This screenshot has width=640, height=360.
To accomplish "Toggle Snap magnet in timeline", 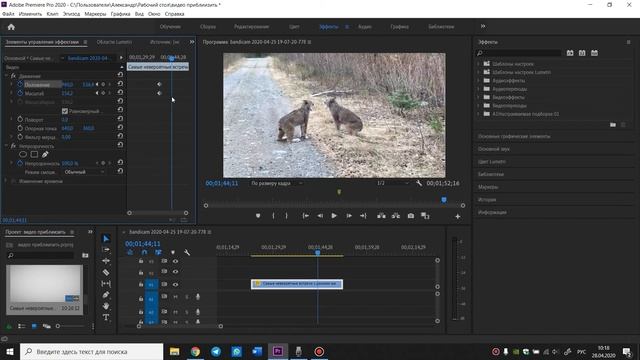I will (x=144, y=253).
